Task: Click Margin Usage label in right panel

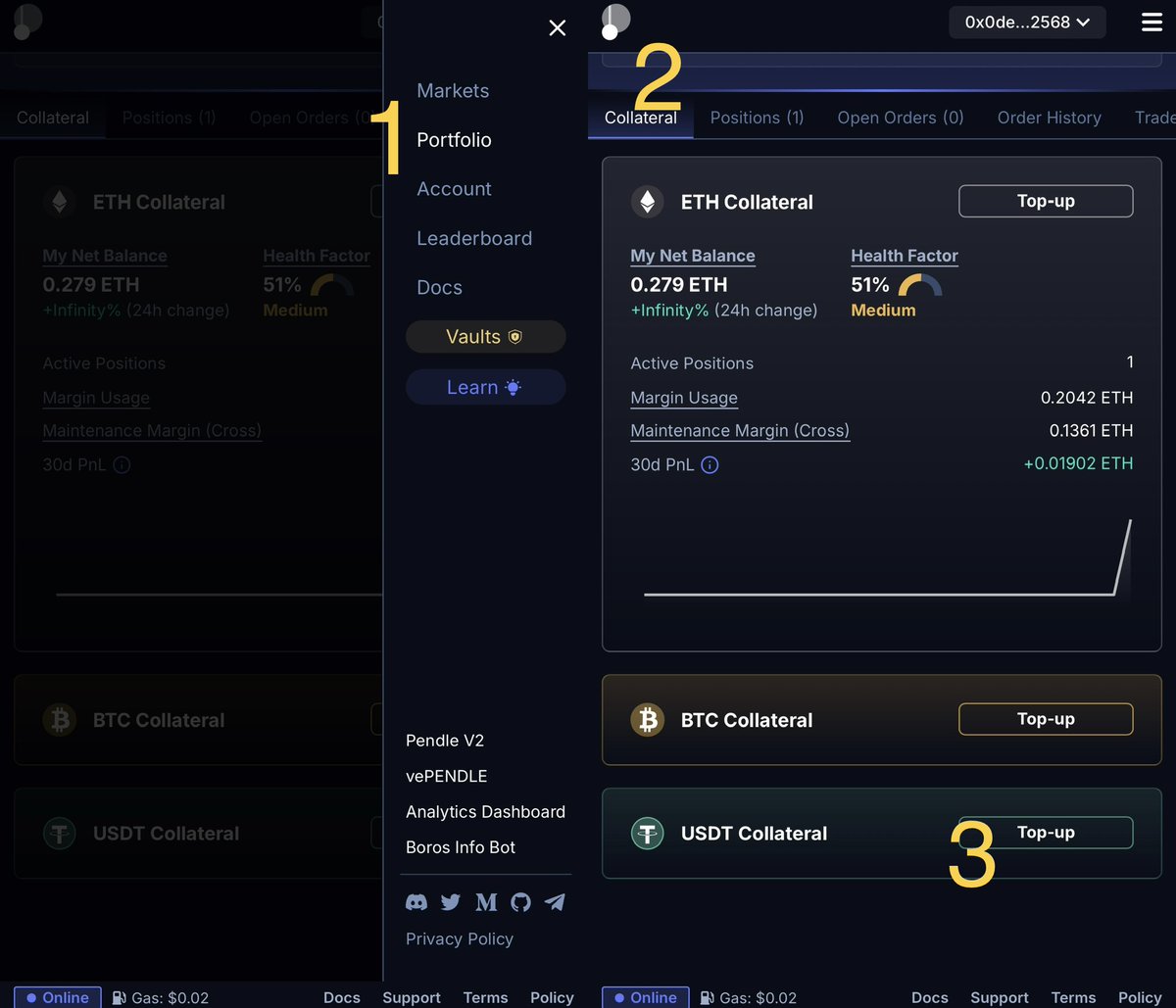Action: coord(684,398)
